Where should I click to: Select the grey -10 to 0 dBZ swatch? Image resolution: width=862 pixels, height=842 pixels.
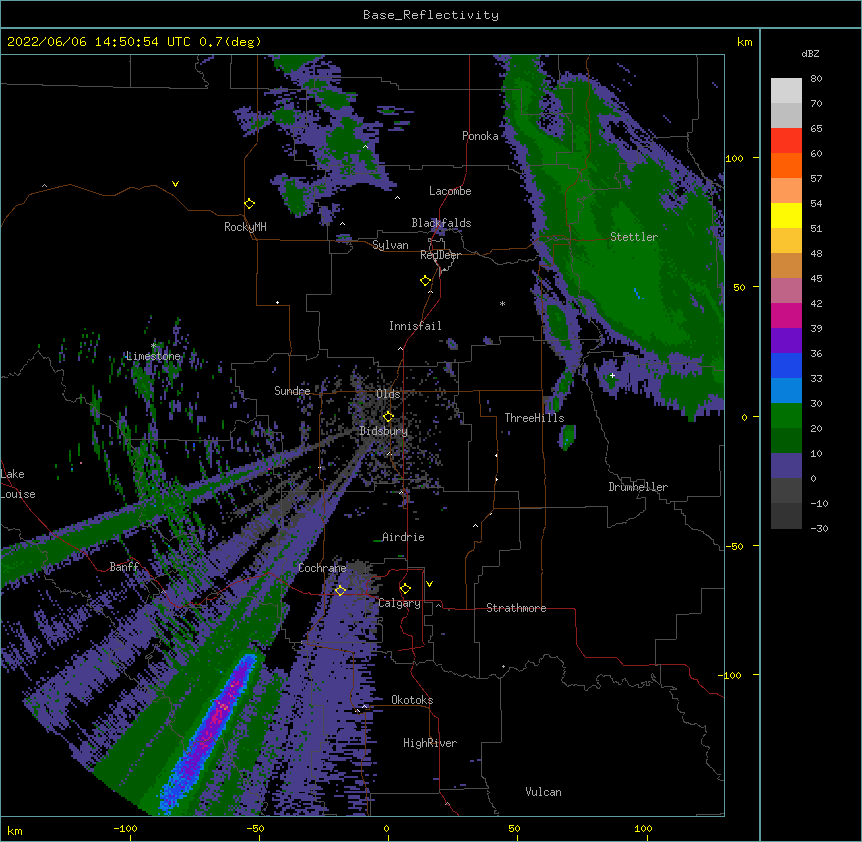[x=786, y=491]
